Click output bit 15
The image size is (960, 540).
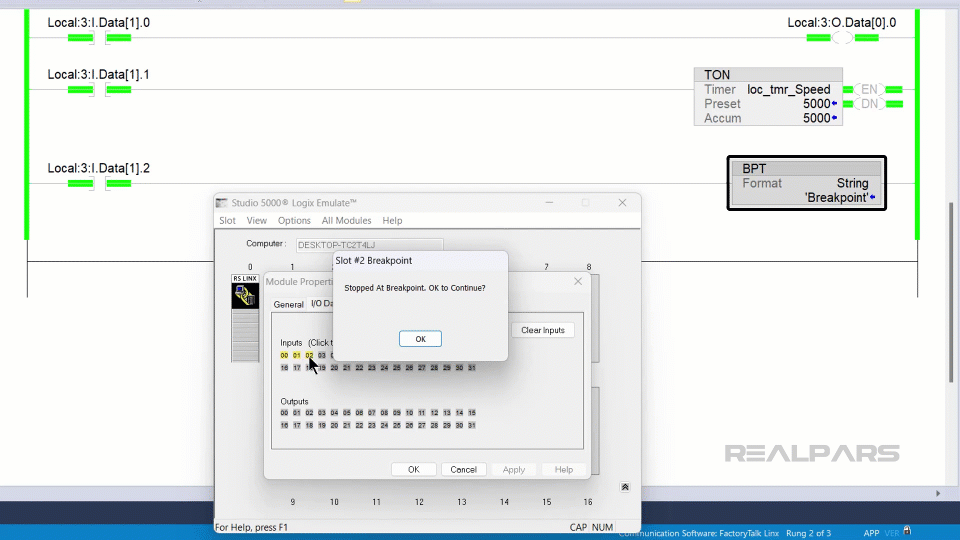tap(471, 413)
